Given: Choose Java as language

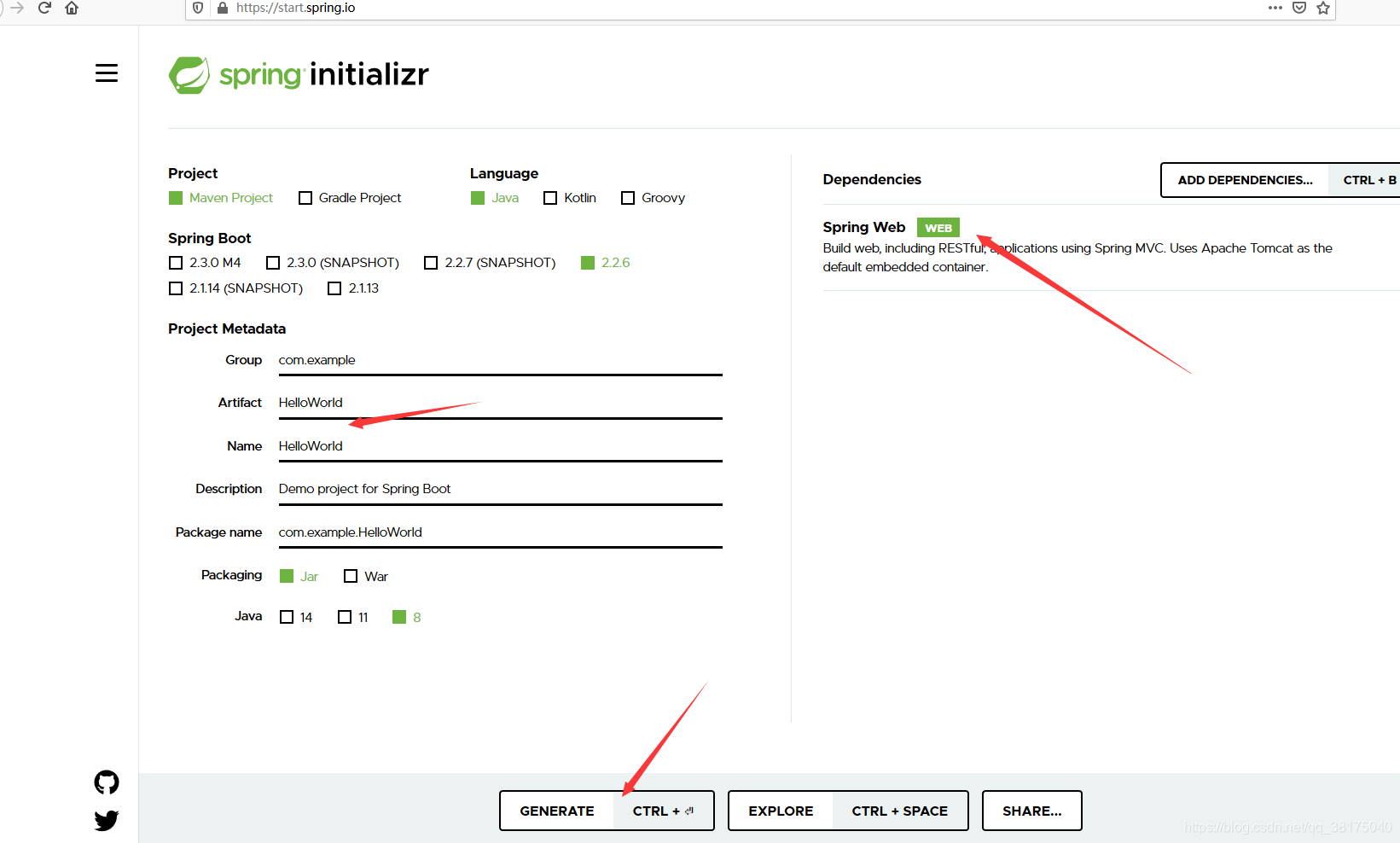Looking at the screenshot, I should (495, 198).
